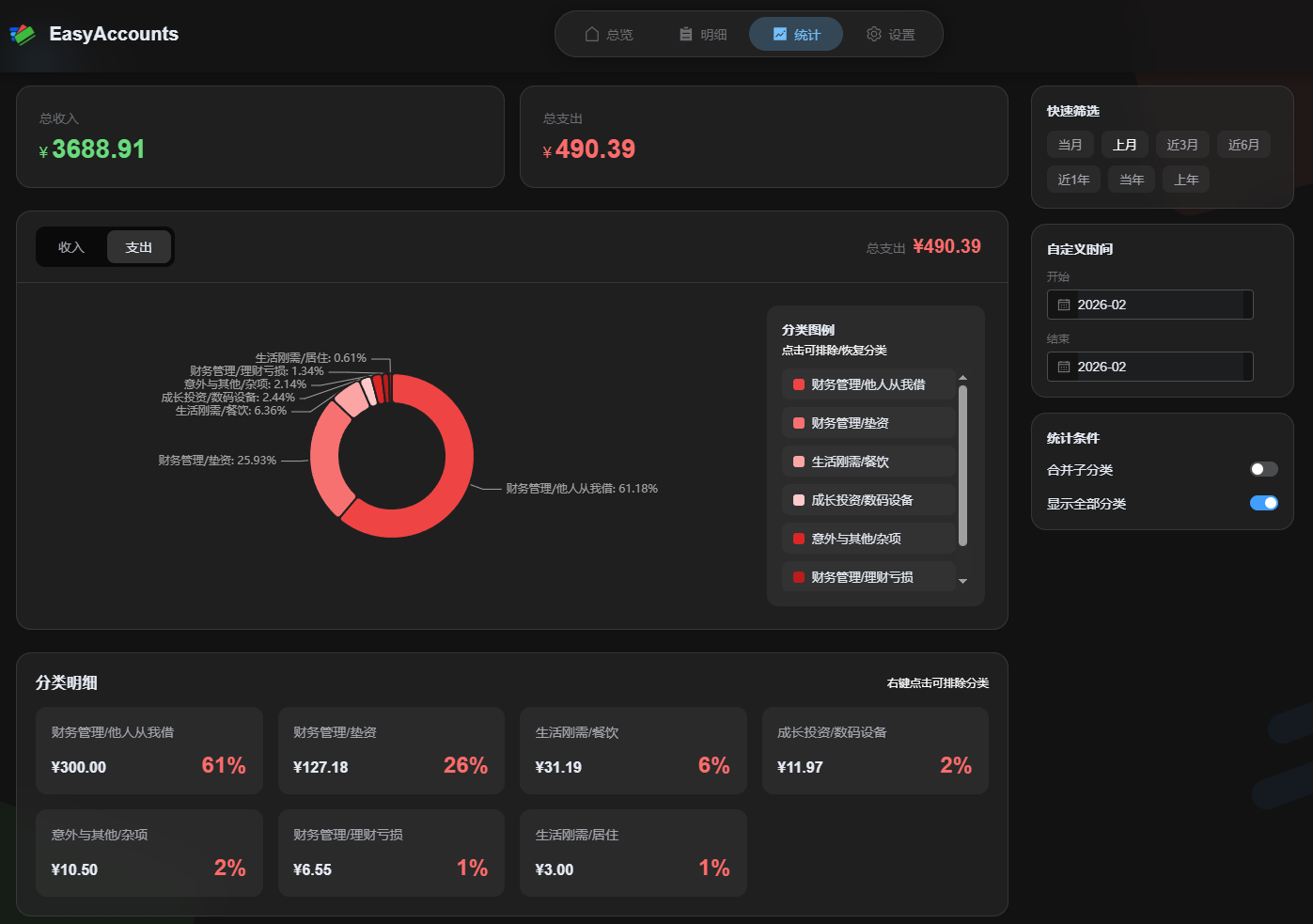Open the 设置 settings gear tab
The image size is (1313, 924).
(x=889, y=35)
